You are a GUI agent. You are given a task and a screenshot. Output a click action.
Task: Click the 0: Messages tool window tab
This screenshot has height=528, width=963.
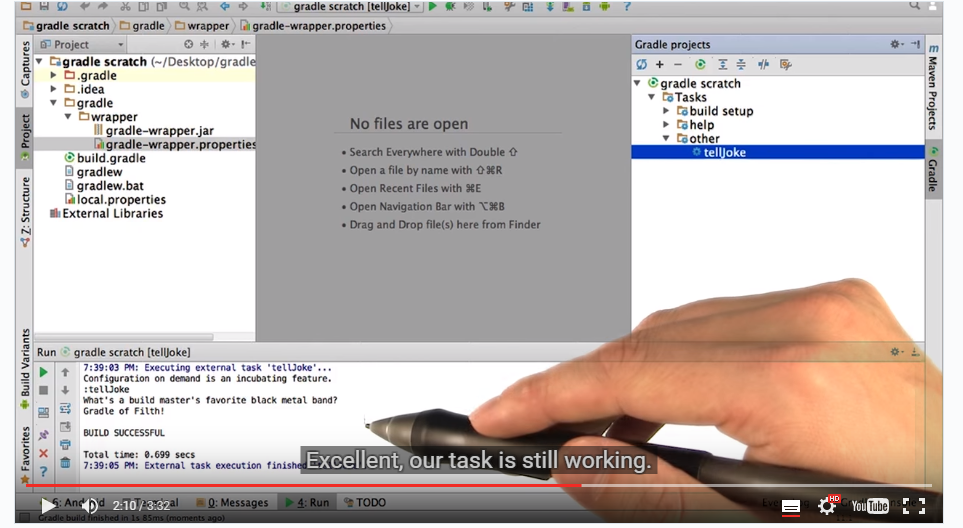[232, 502]
